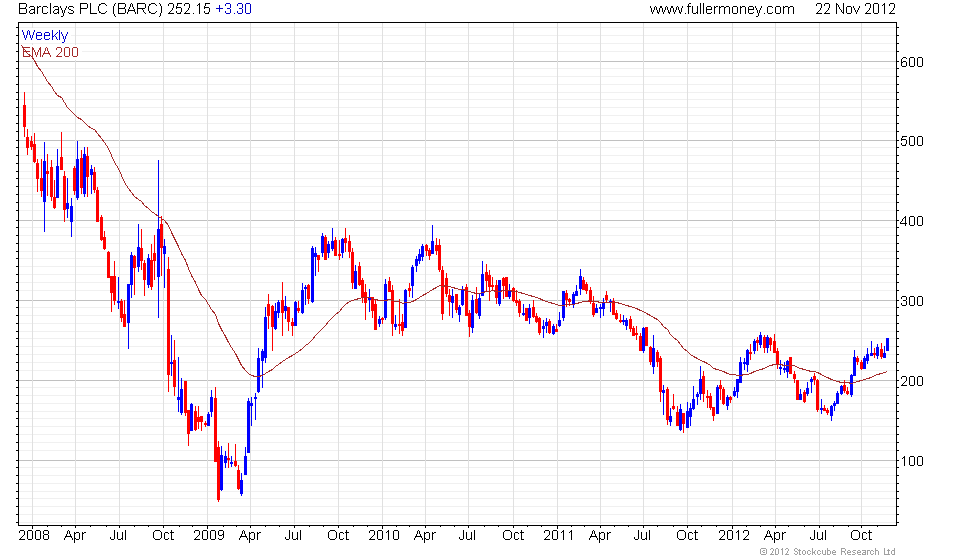980x560 pixels.
Task: Click the 2009 label on time axis
Action: pos(209,536)
